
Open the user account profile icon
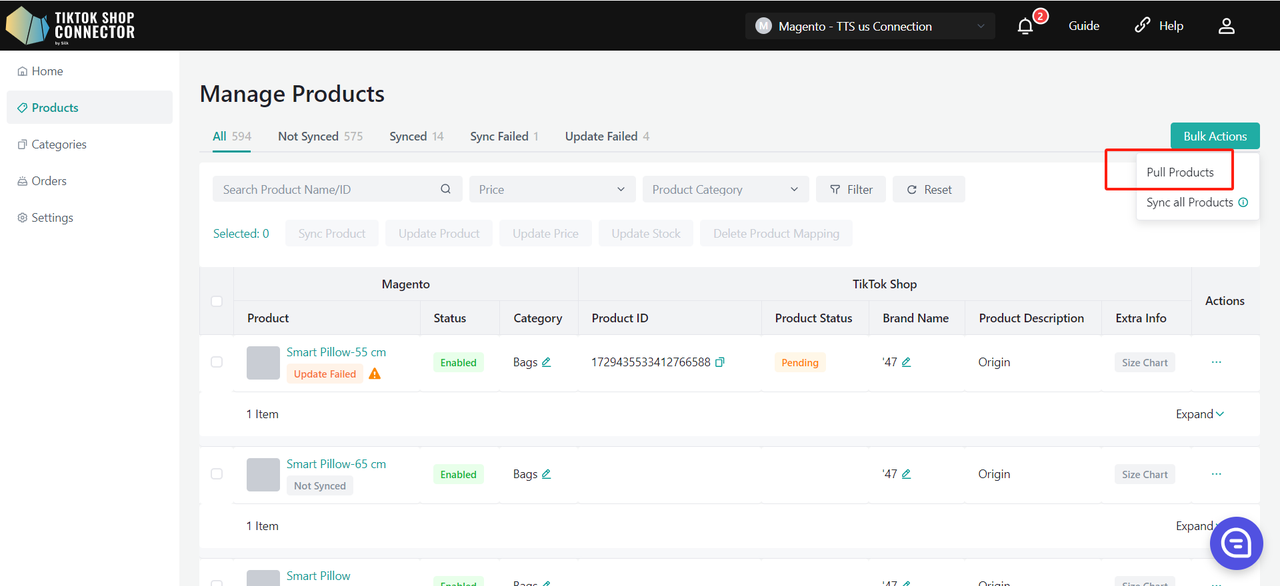(1226, 26)
